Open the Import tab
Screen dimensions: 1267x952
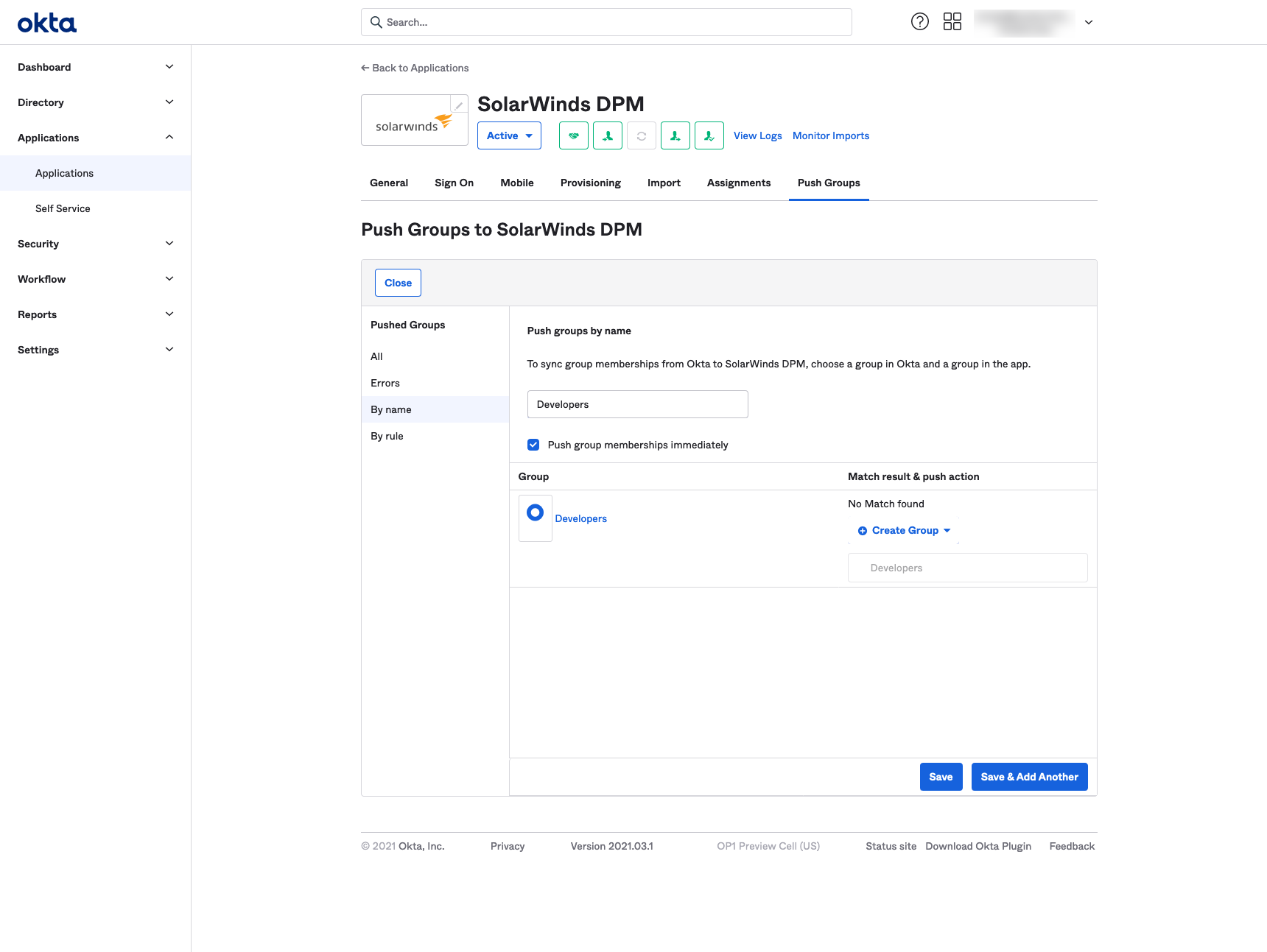point(664,183)
